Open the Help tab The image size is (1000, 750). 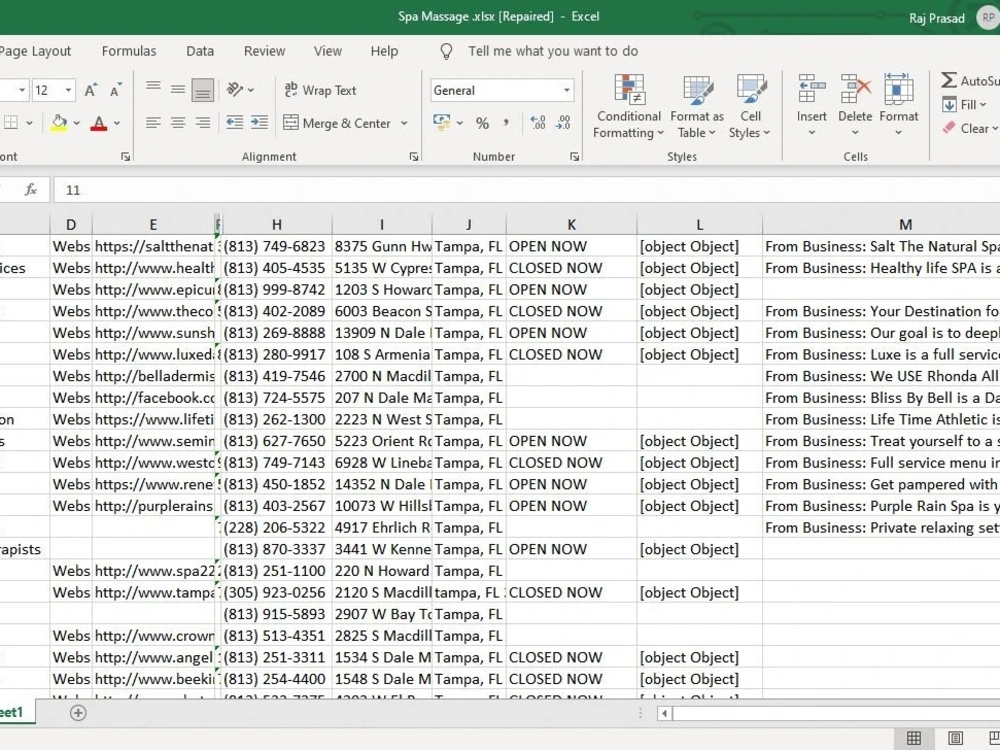(x=384, y=51)
